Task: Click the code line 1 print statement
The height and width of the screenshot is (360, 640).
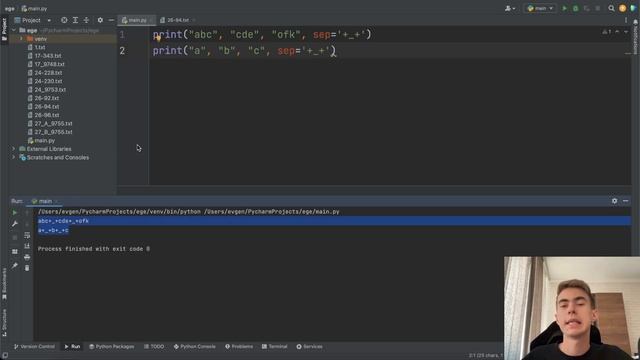Action: [x=262, y=35]
